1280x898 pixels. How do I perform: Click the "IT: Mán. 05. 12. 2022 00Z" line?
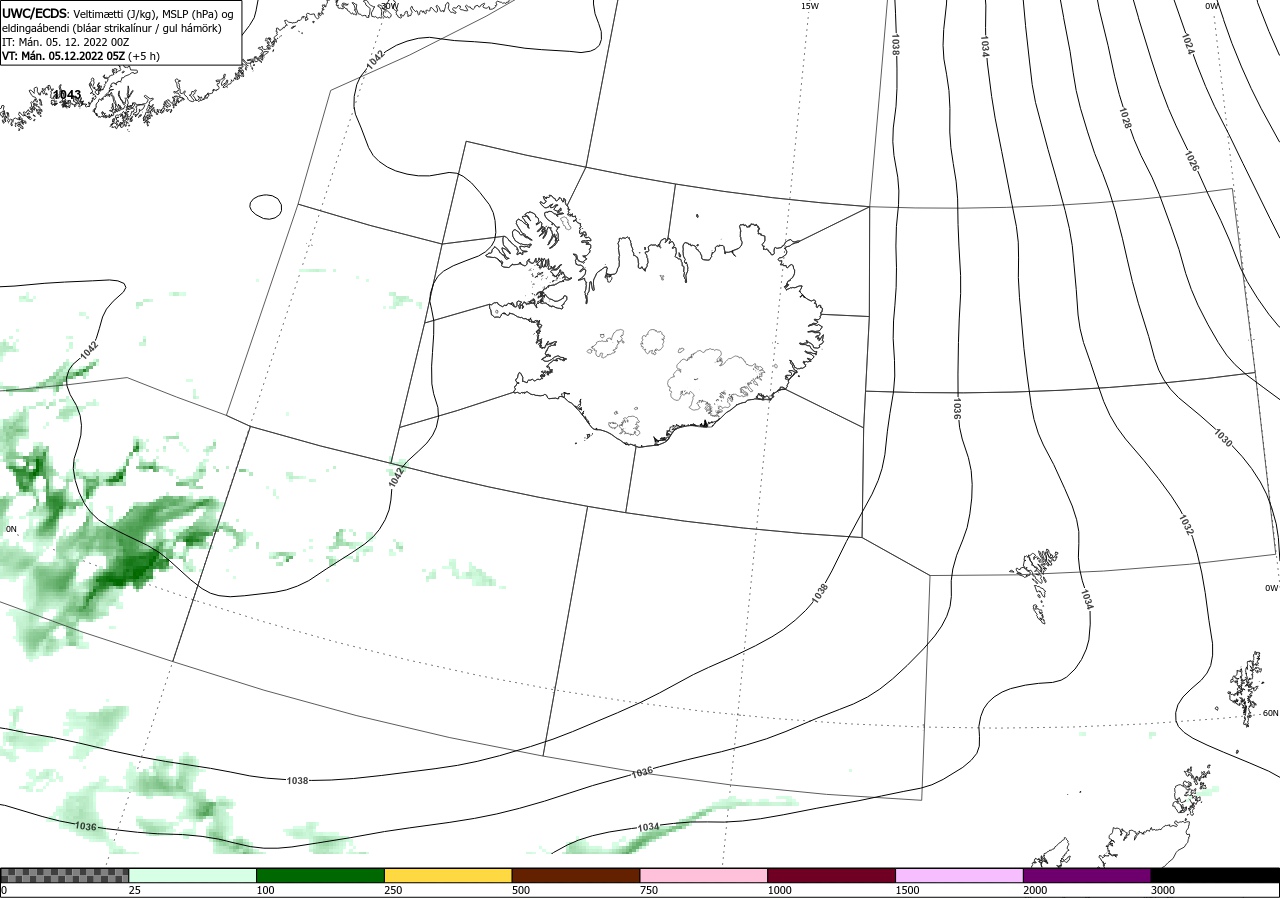66,42
